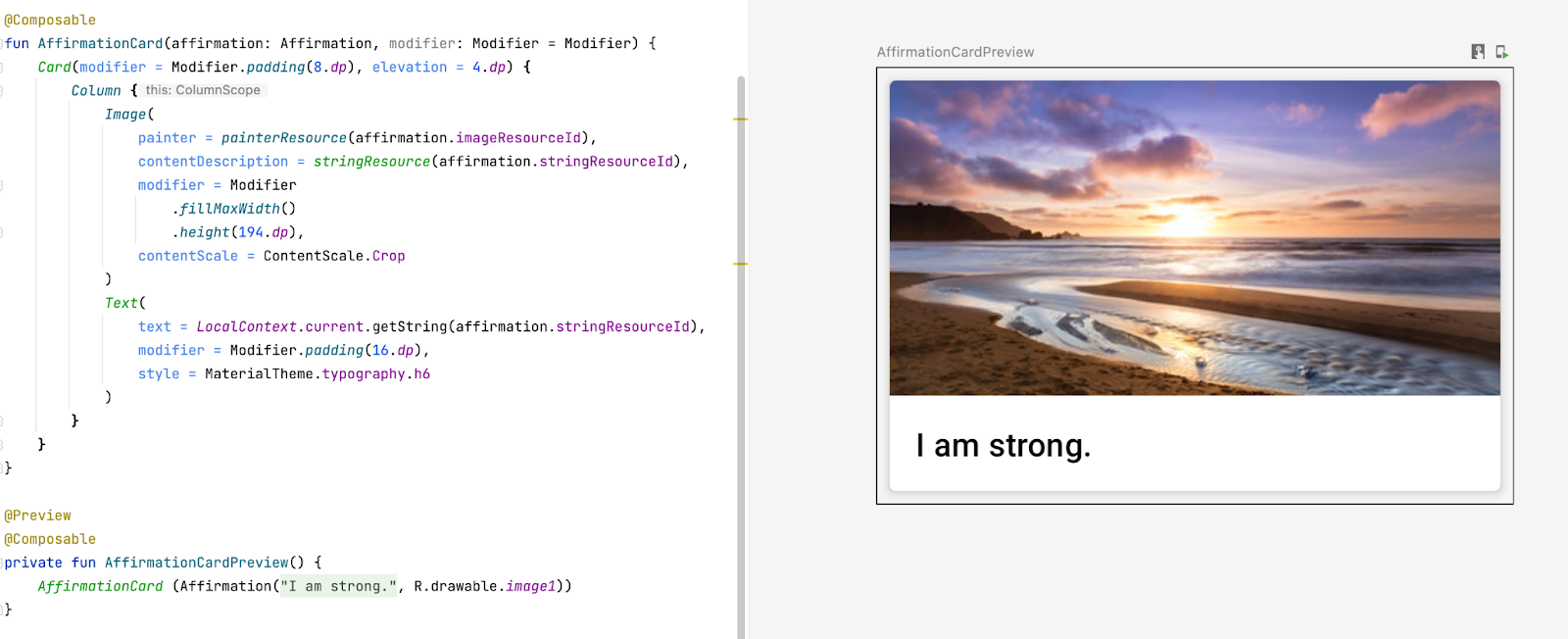The width and height of the screenshot is (1568, 639).
Task: Click the AffirmationCardPreview label above preview
Action: 955,52
